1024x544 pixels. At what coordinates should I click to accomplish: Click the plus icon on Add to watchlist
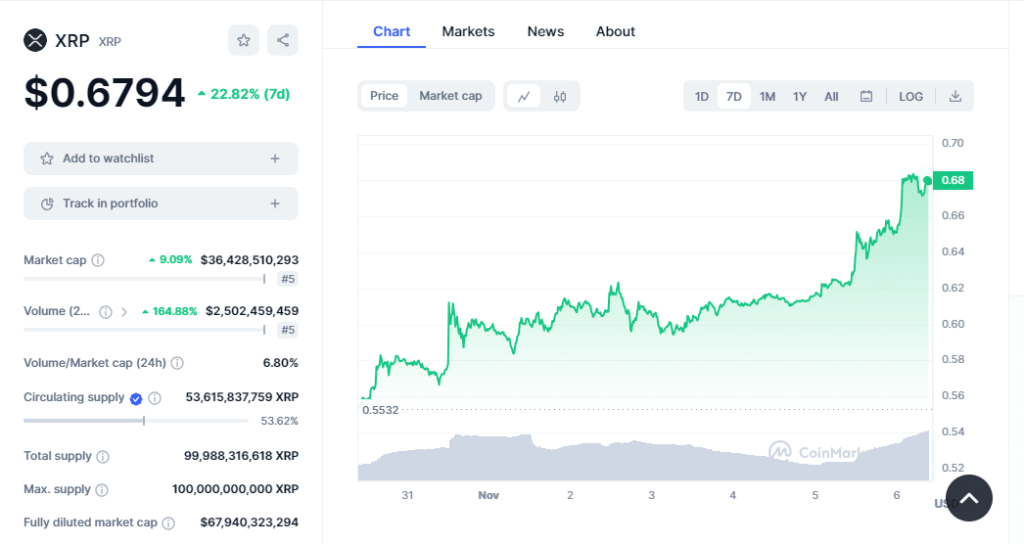tap(275, 159)
